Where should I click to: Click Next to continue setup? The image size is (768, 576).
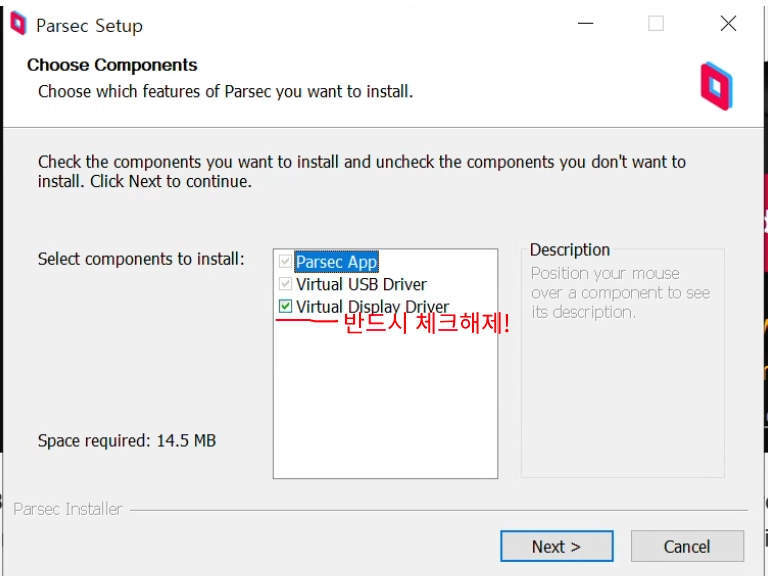click(x=556, y=546)
